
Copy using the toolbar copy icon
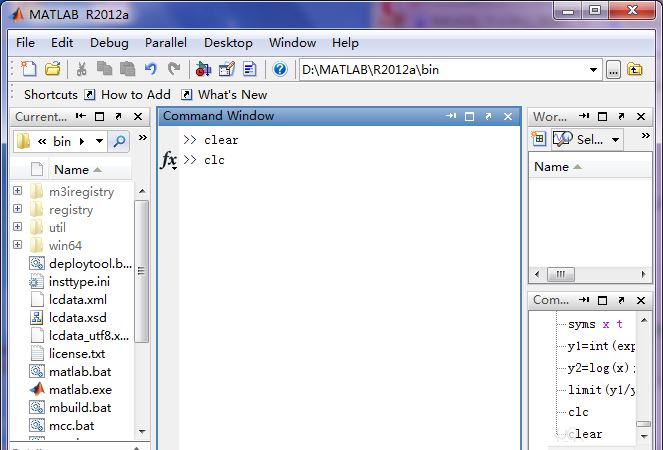pyautogui.click(x=104, y=69)
